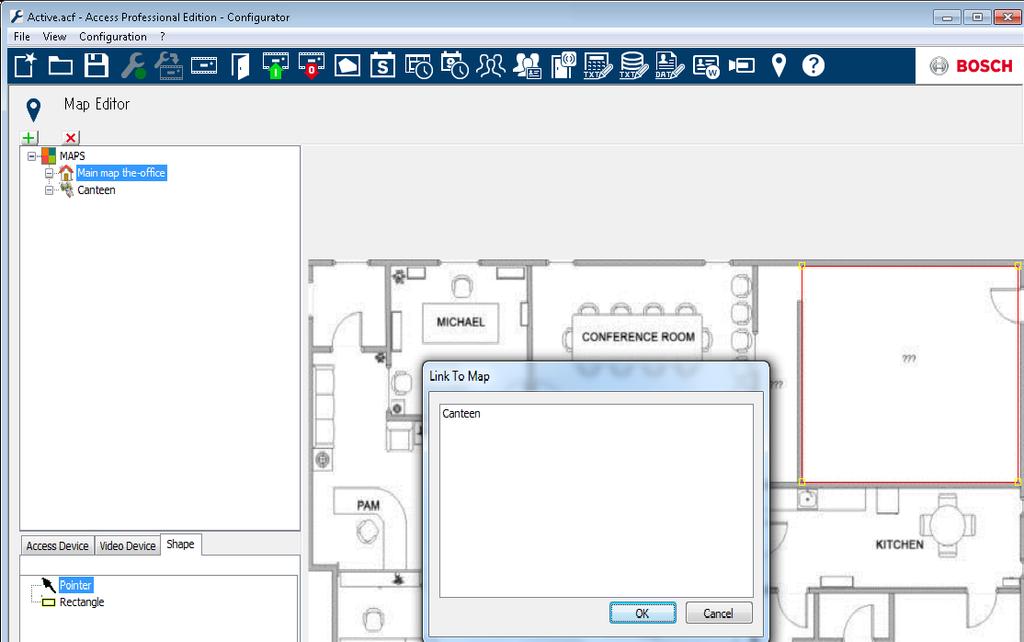The width and height of the screenshot is (1024, 642).
Task: Open help with the question mark icon
Action: (x=813, y=66)
